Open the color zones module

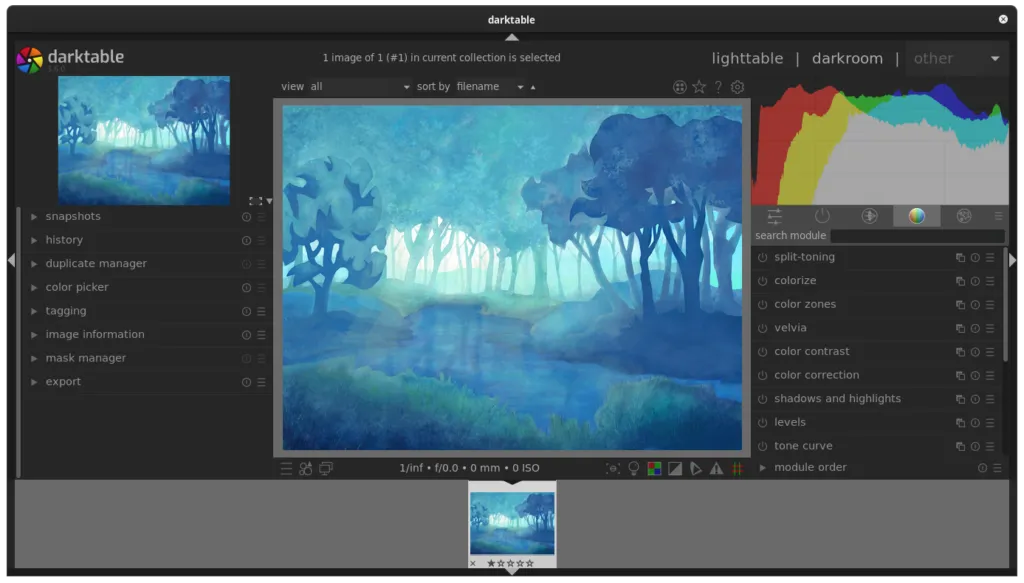pos(804,304)
